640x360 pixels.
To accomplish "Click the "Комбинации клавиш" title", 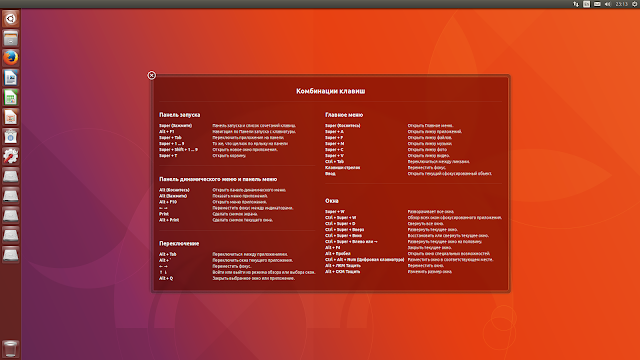I will (x=331, y=91).
